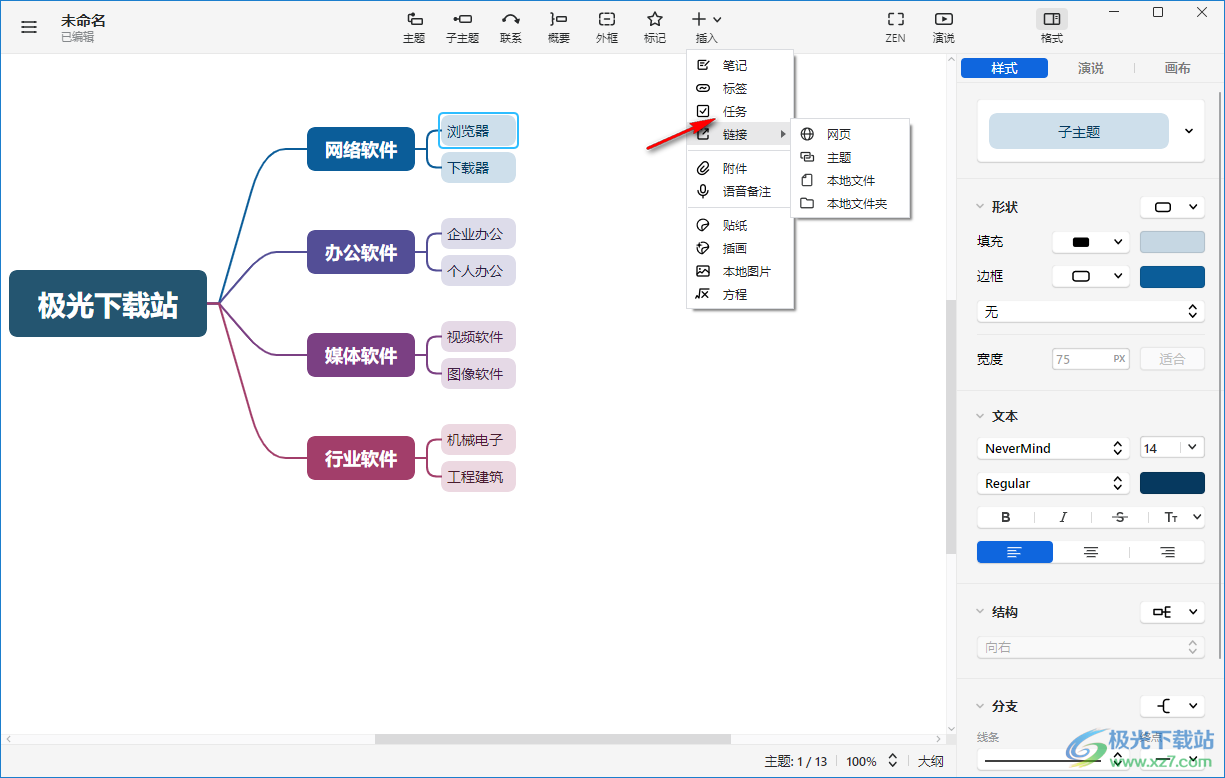Choose 本地图片 local image item
This screenshot has height=778, width=1225.
(741, 271)
